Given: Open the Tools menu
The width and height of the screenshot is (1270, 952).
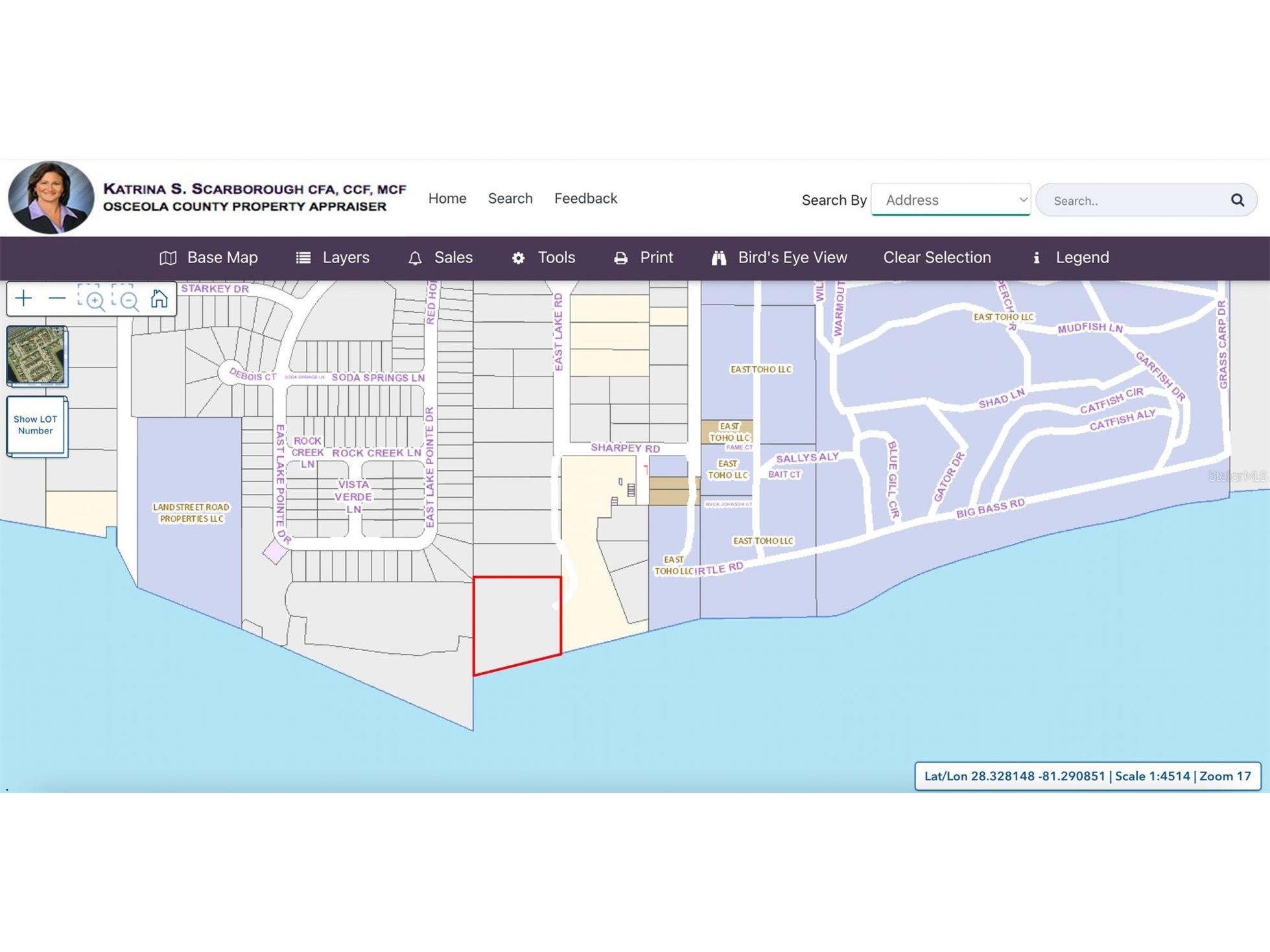Looking at the screenshot, I should 543,258.
